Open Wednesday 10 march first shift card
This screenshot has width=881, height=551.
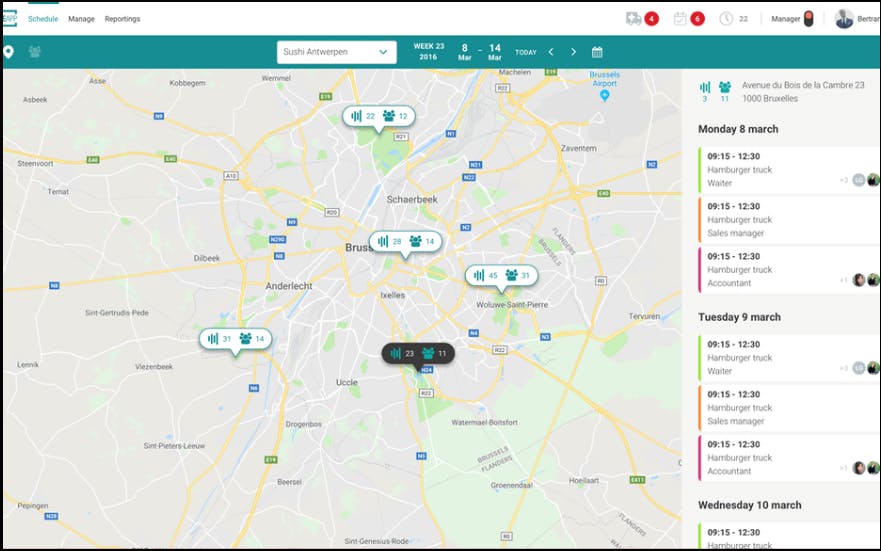click(x=789, y=536)
